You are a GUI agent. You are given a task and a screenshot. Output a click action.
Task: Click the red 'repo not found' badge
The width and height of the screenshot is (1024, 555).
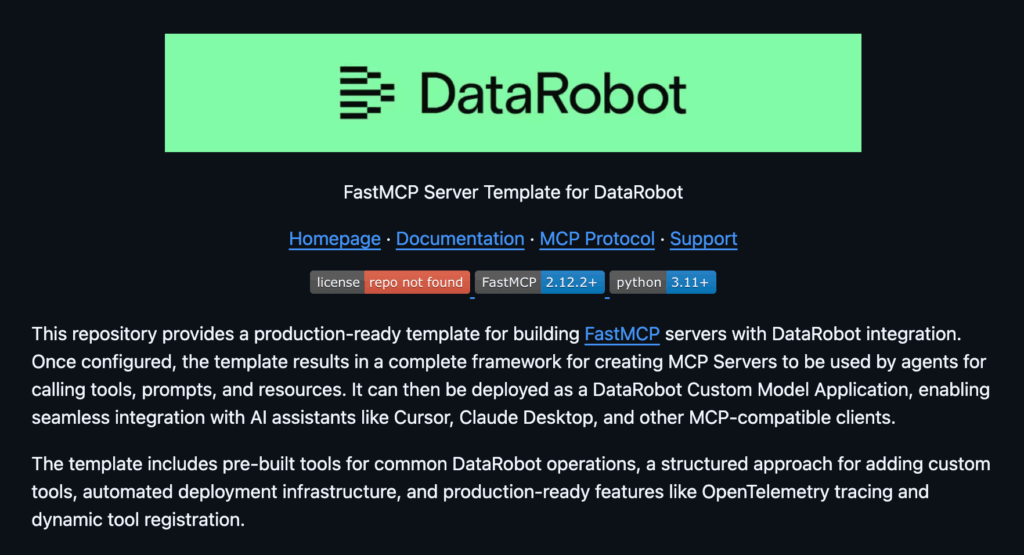point(416,282)
